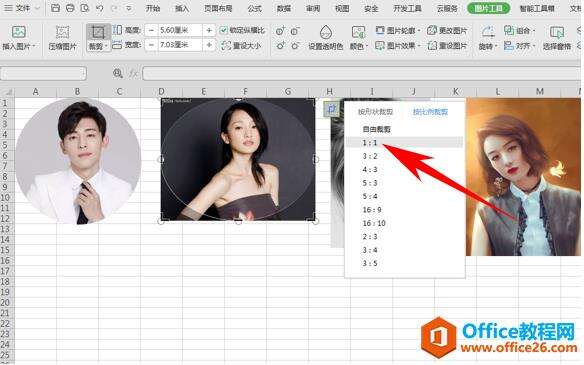Switch to the Crop by Shape tab
This screenshot has width=584, height=365.
click(375, 111)
